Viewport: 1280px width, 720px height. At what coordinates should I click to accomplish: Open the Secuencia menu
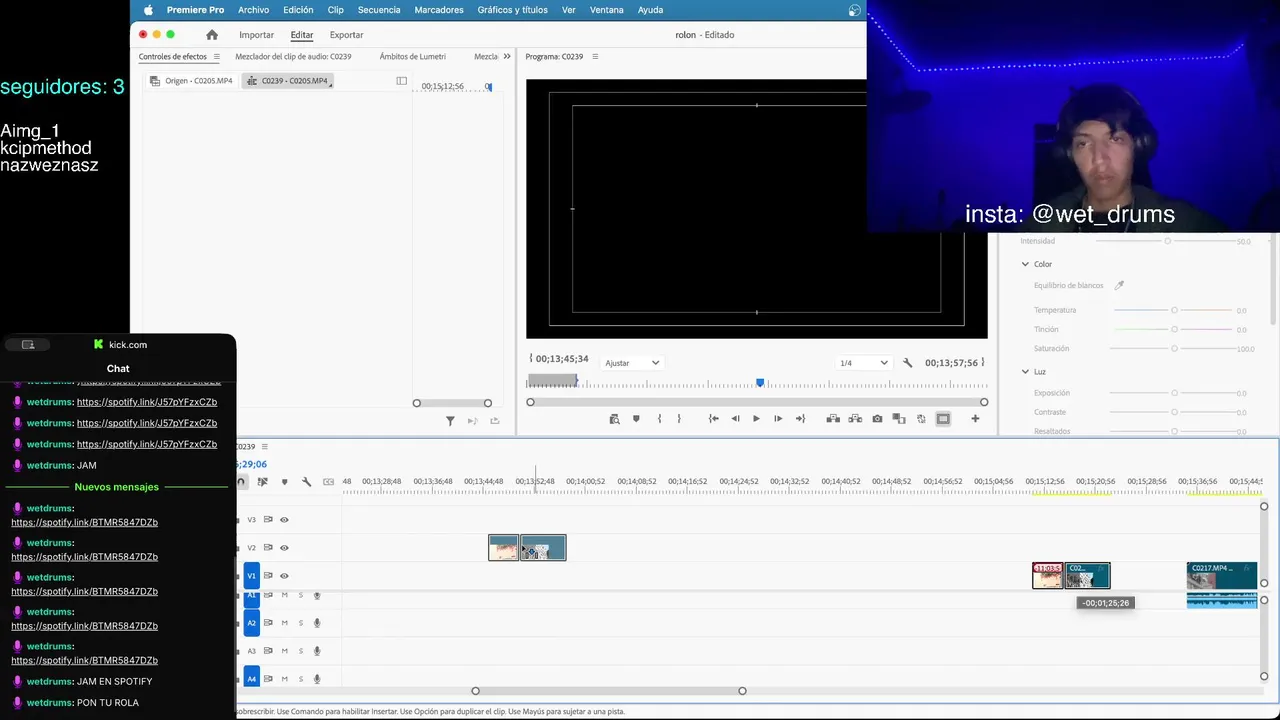click(379, 10)
